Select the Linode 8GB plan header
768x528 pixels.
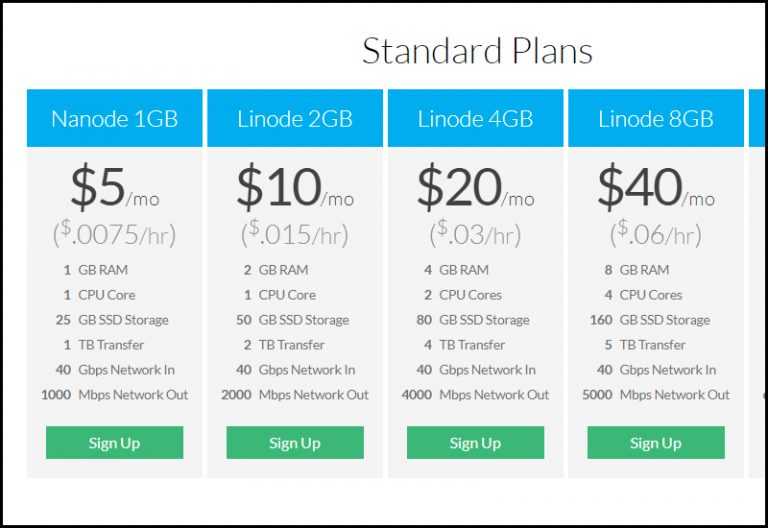tap(656, 118)
